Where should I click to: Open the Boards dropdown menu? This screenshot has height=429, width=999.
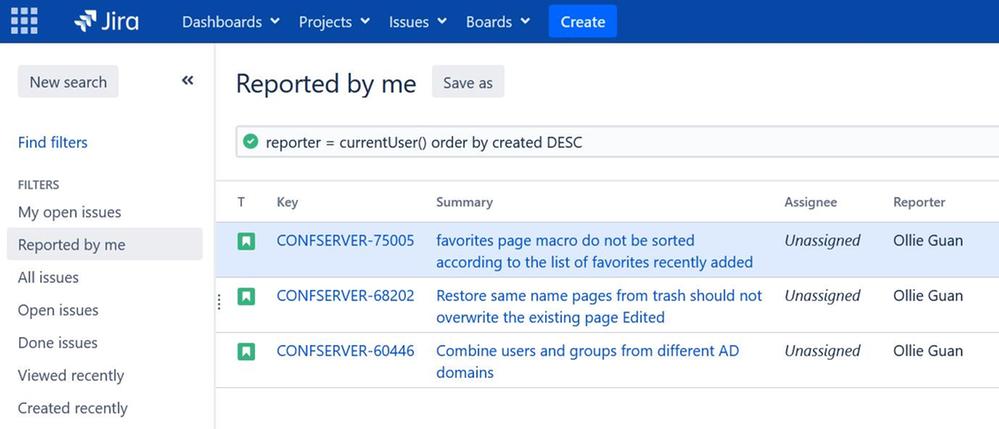498,22
